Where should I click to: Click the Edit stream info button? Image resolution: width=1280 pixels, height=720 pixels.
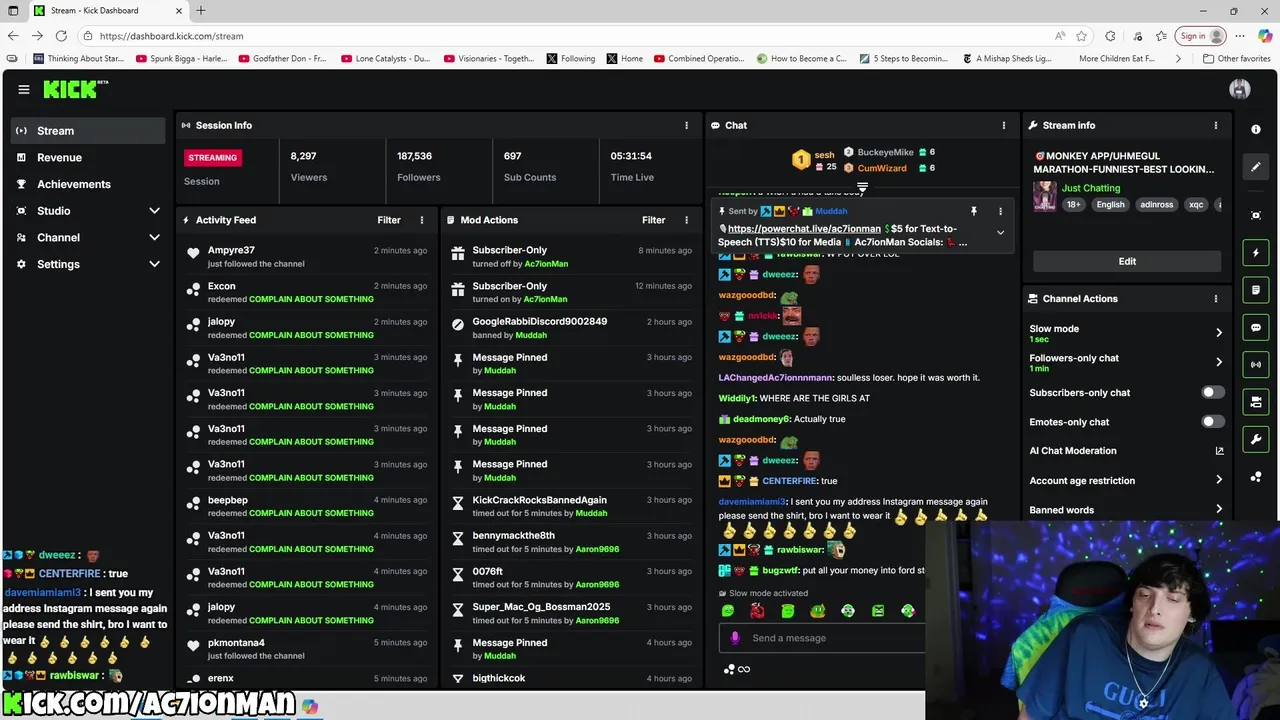click(1127, 261)
